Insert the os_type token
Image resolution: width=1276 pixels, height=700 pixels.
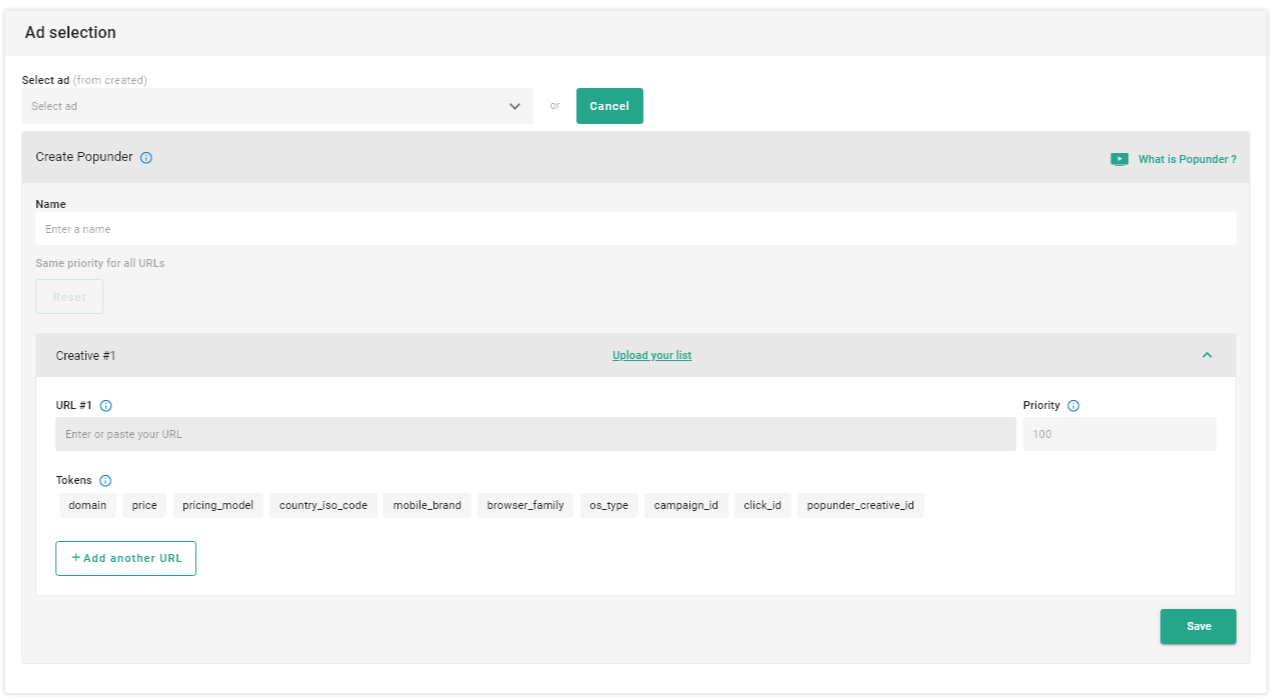[609, 505]
